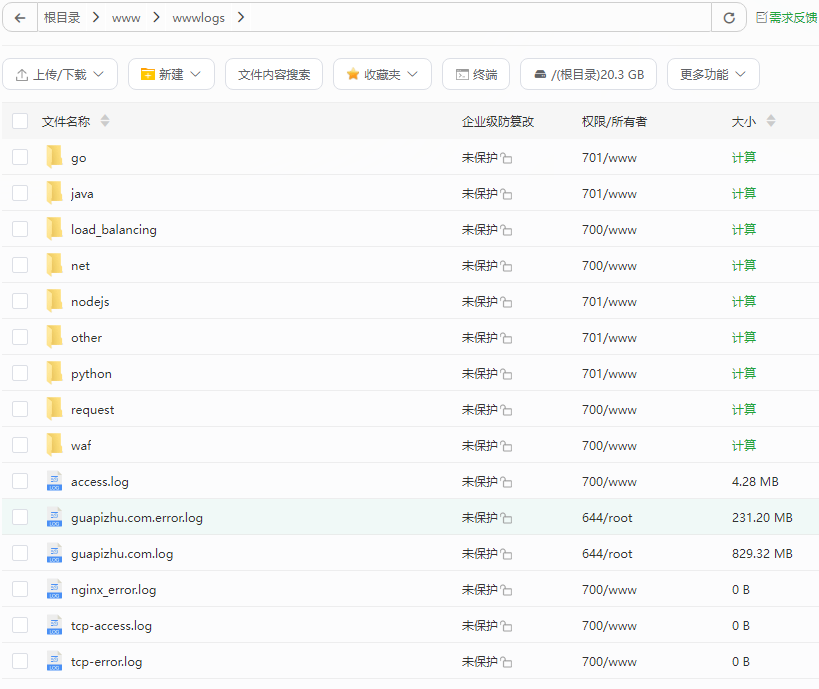The image size is (819, 689).
Task: Open the 新建 dropdown
Action: pos(171,74)
